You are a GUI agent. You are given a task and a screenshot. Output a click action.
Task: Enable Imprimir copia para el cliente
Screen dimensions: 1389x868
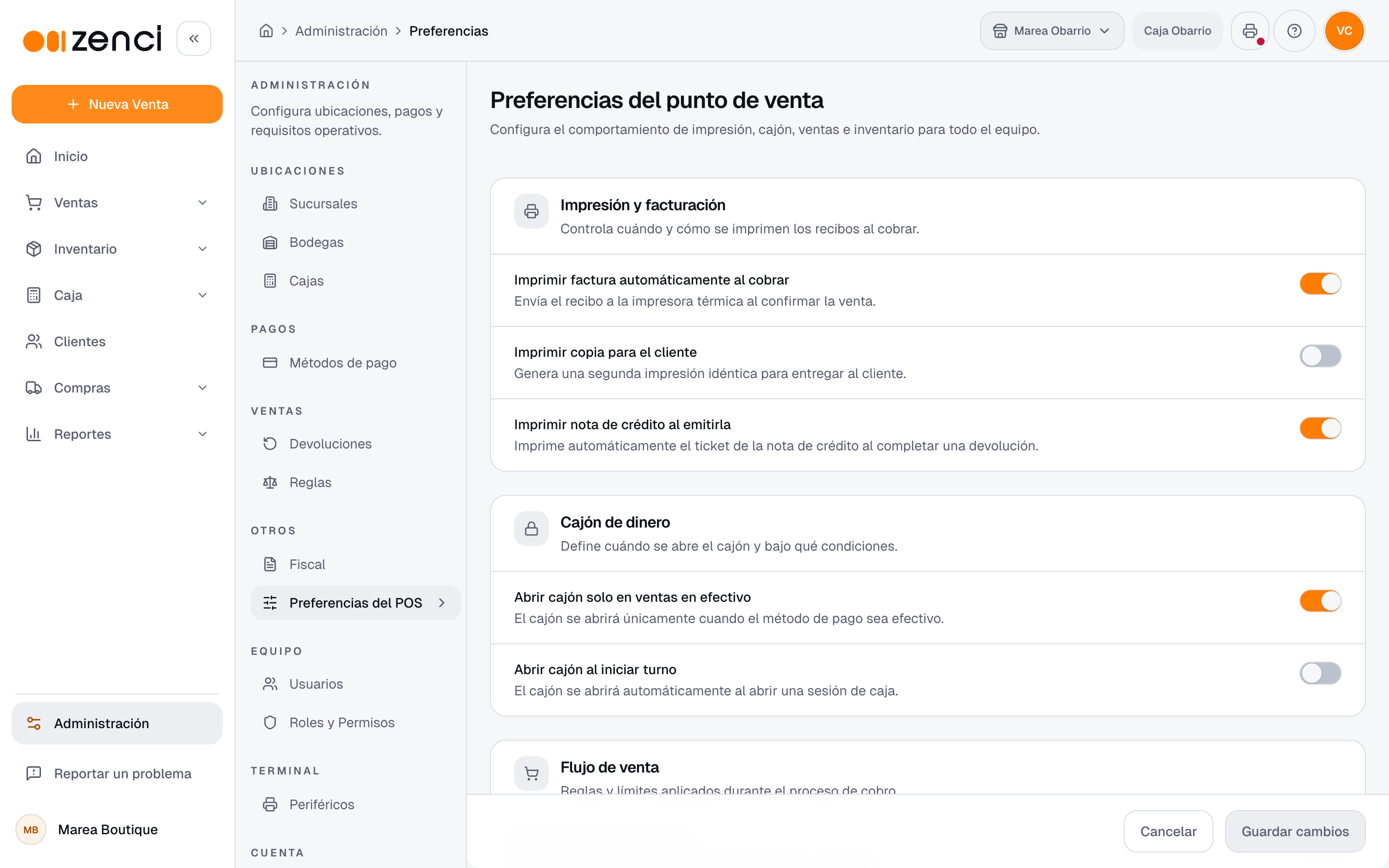click(x=1320, y=356)
